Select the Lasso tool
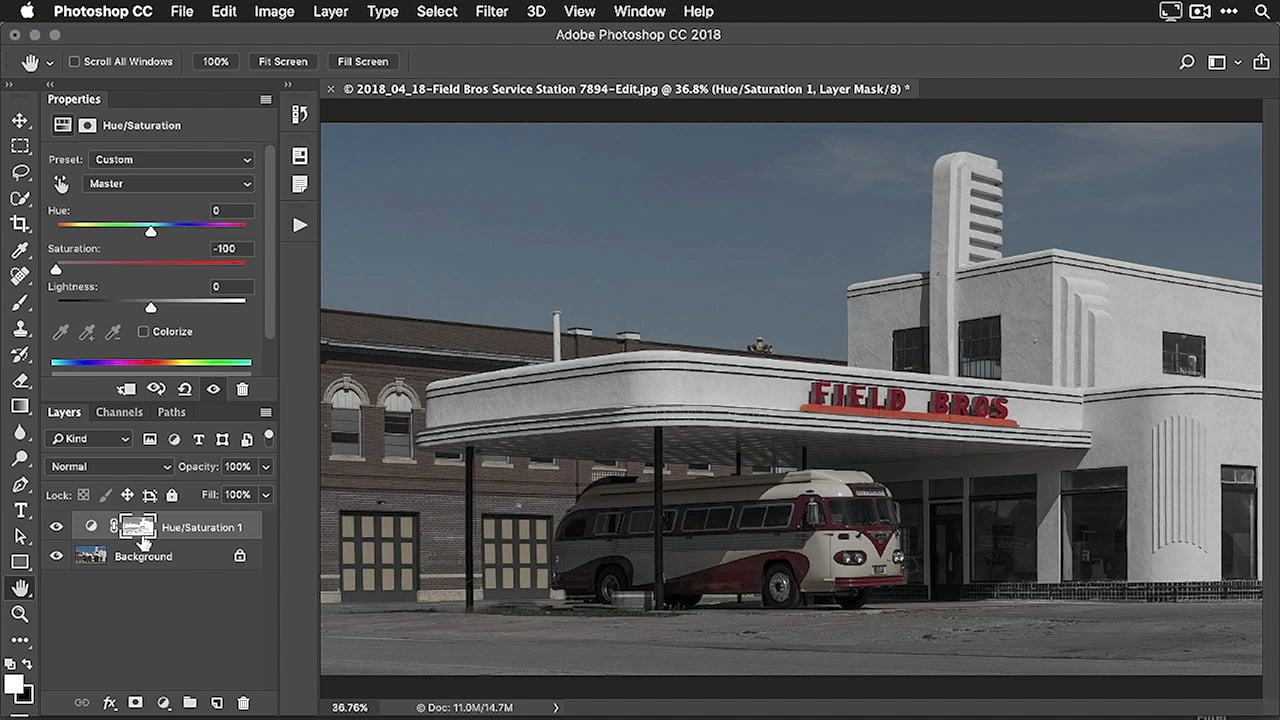The image size is (1280, 720). [x=20, y=172]
